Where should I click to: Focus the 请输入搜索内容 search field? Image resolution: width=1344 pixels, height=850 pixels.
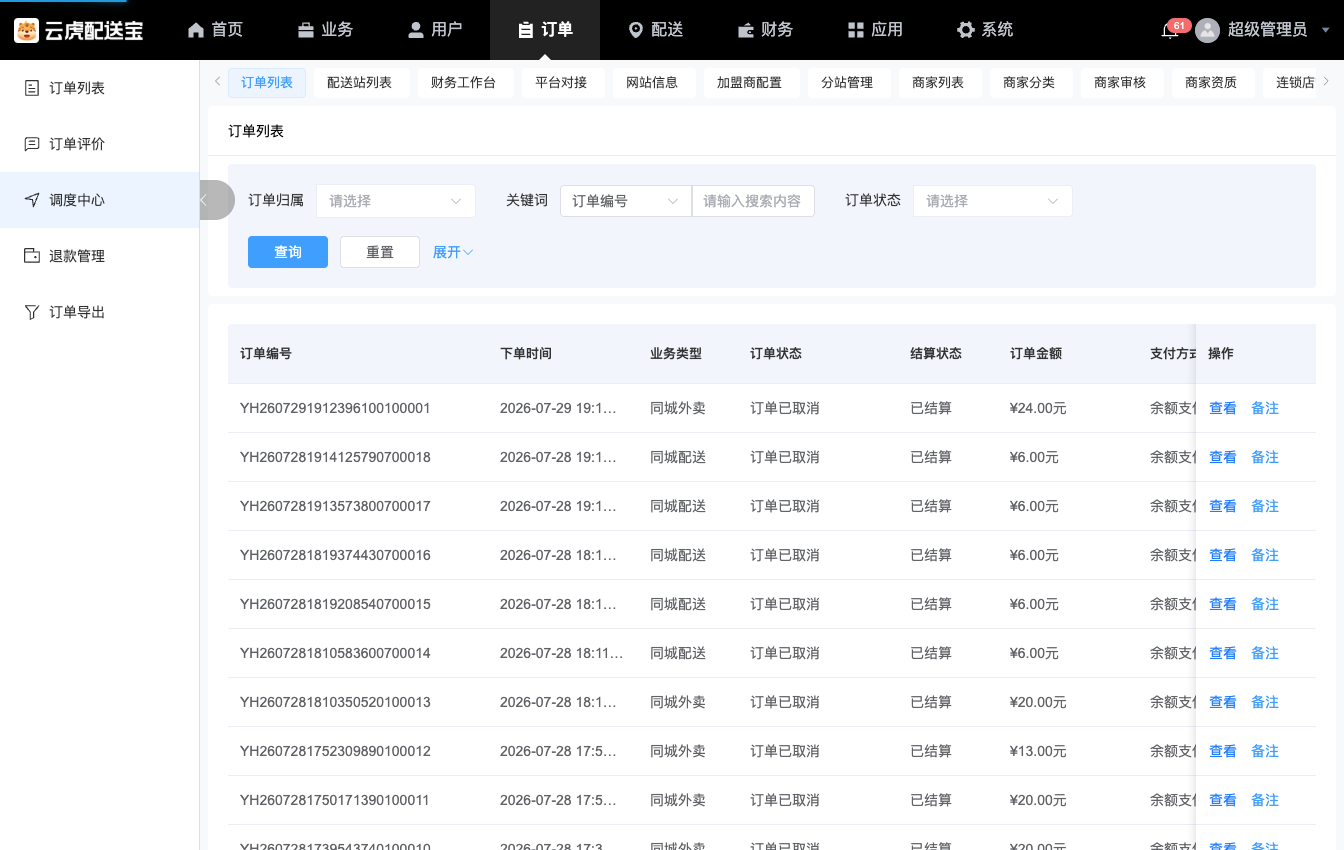point(753,201)
